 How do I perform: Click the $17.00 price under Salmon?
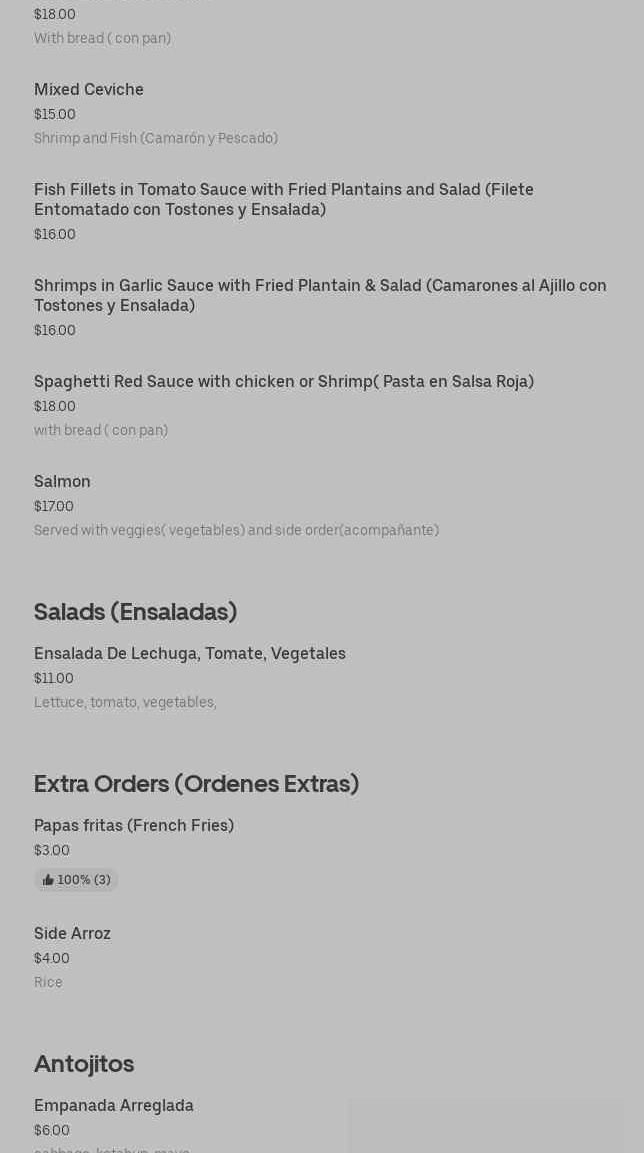[54, 507]
